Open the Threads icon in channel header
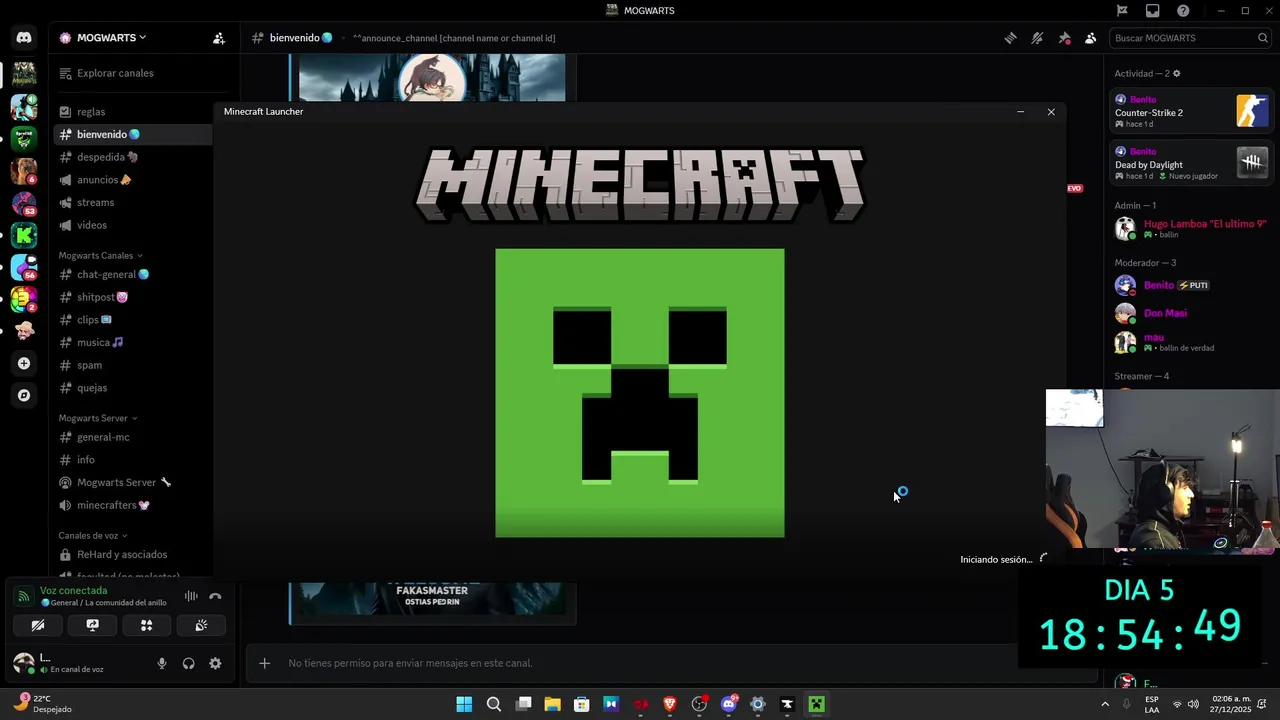This screenshot has height=720, width=1280. (1011, 38)
